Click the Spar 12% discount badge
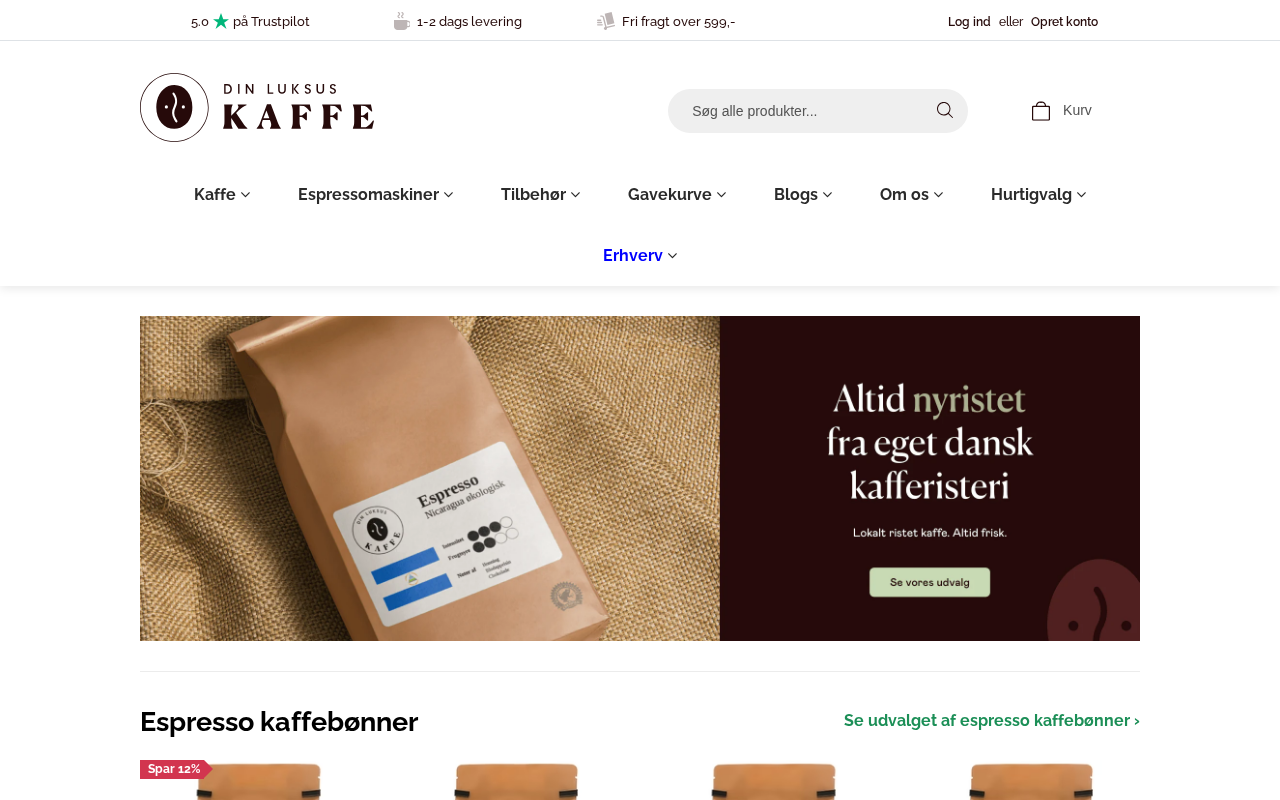1280x800 pixels. click(x=175, y=769)
